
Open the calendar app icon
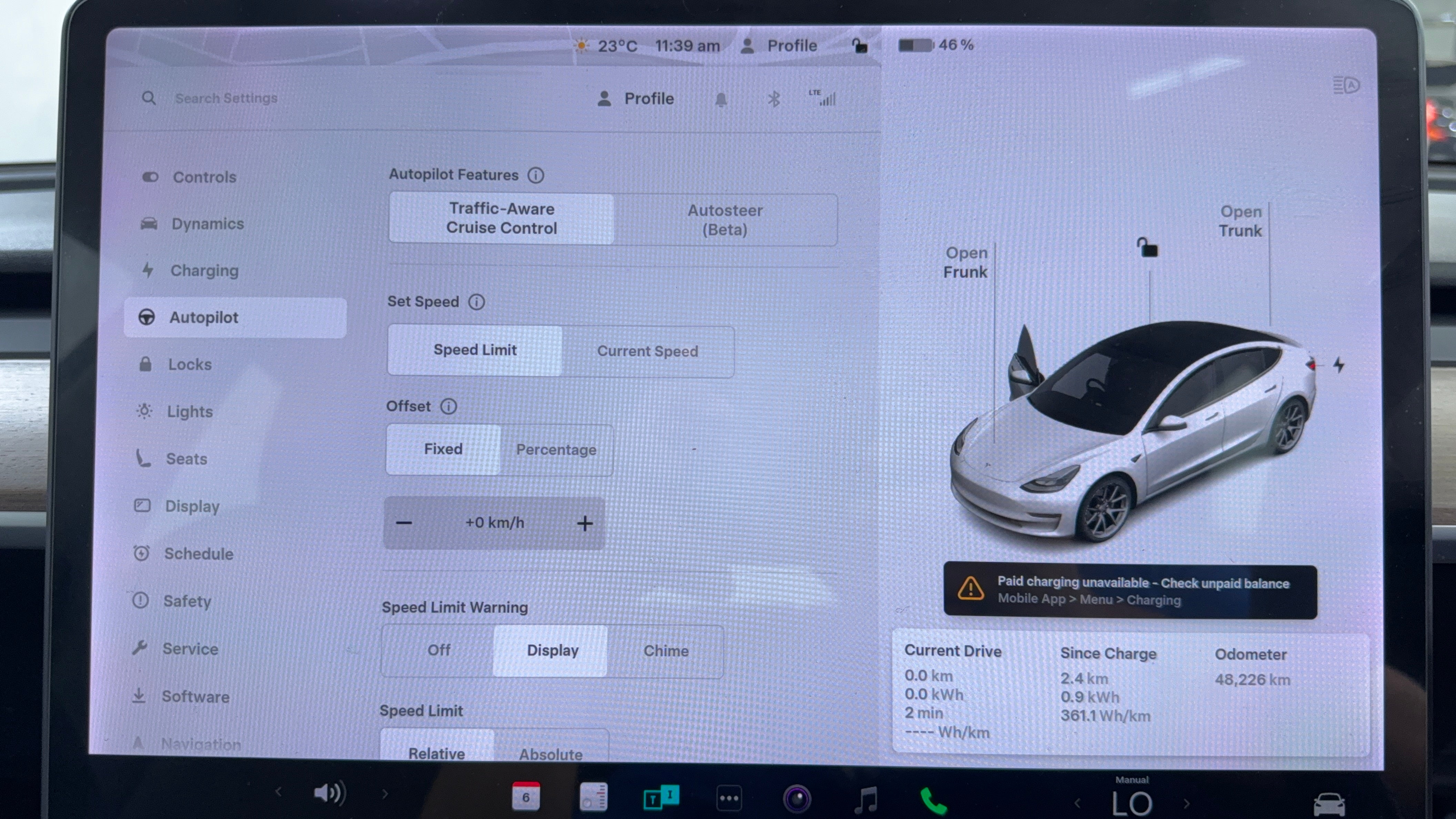pyautogui.click(x=526, y=796)
